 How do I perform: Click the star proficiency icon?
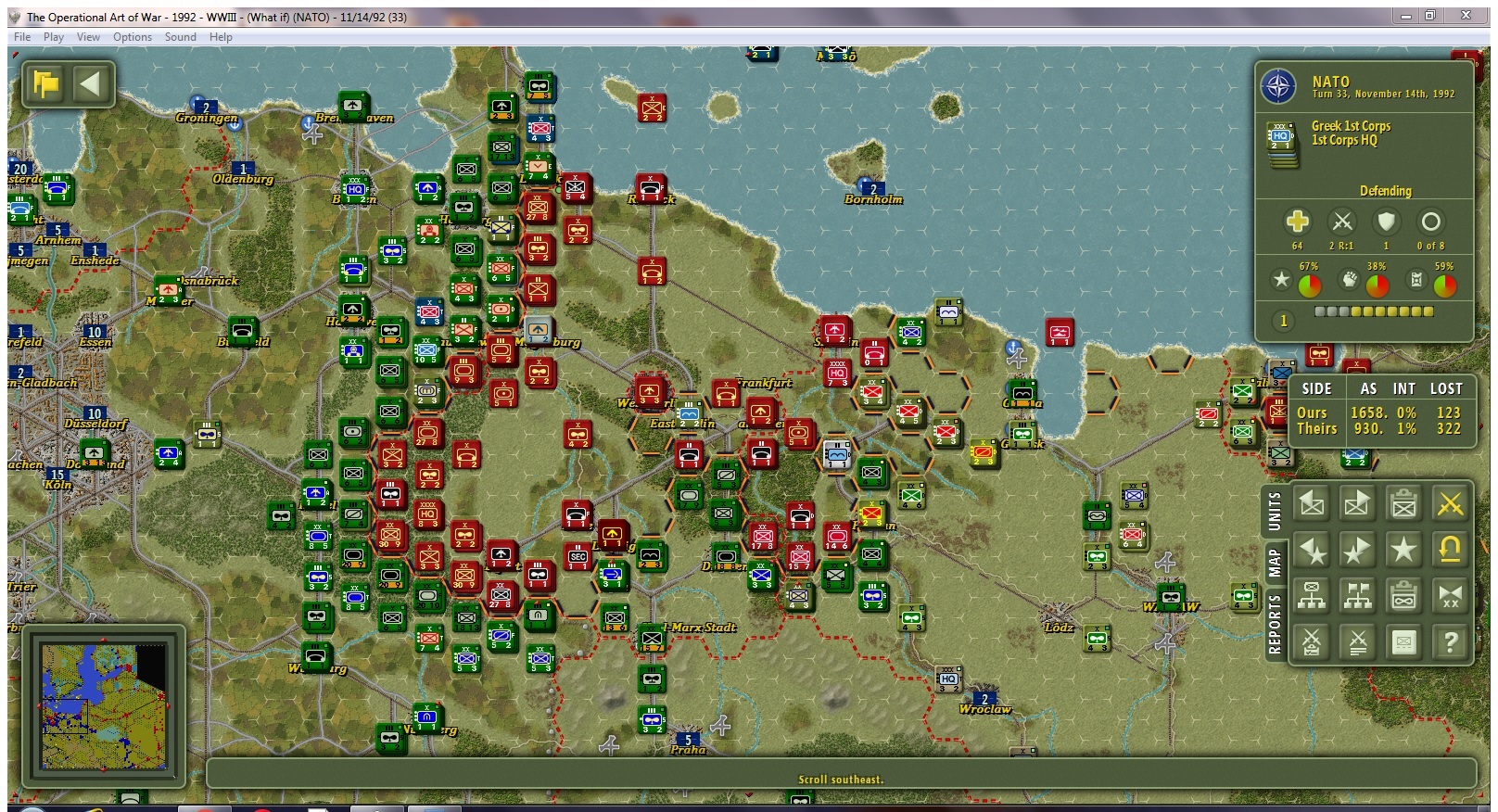coord(1281,279)
